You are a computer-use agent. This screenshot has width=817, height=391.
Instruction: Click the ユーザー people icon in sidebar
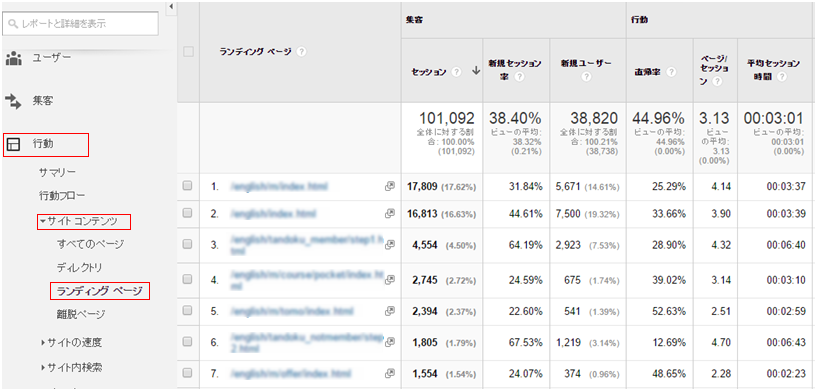[x=14, y=58]
